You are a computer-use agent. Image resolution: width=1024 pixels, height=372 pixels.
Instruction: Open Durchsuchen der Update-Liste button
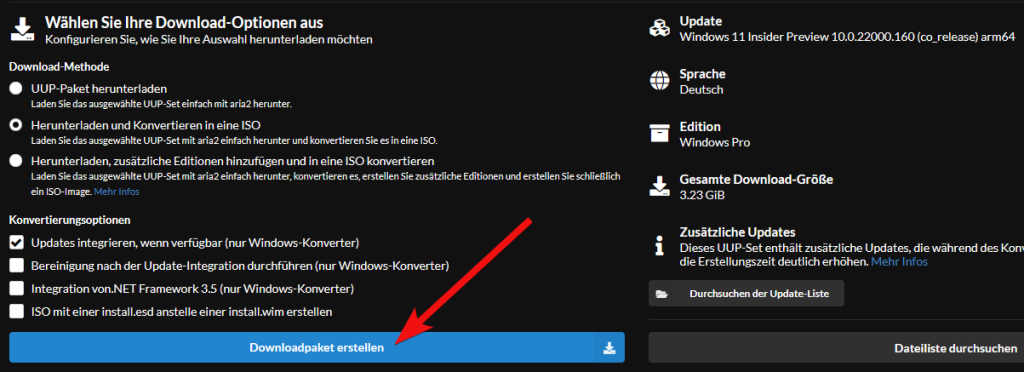point(746,294)
